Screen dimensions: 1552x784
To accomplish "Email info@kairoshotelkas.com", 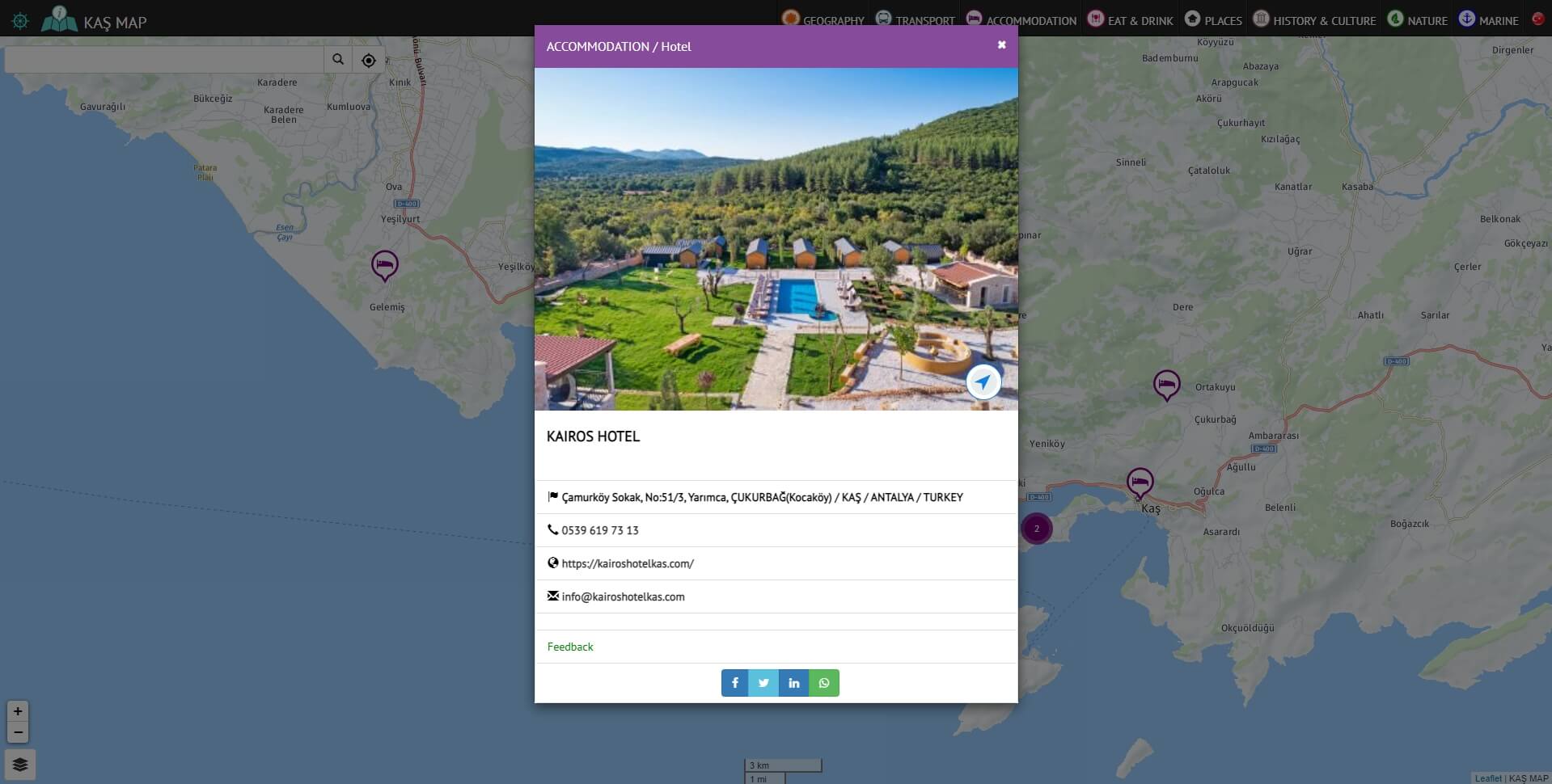I will pyautogui.click(x=623, y=596).
